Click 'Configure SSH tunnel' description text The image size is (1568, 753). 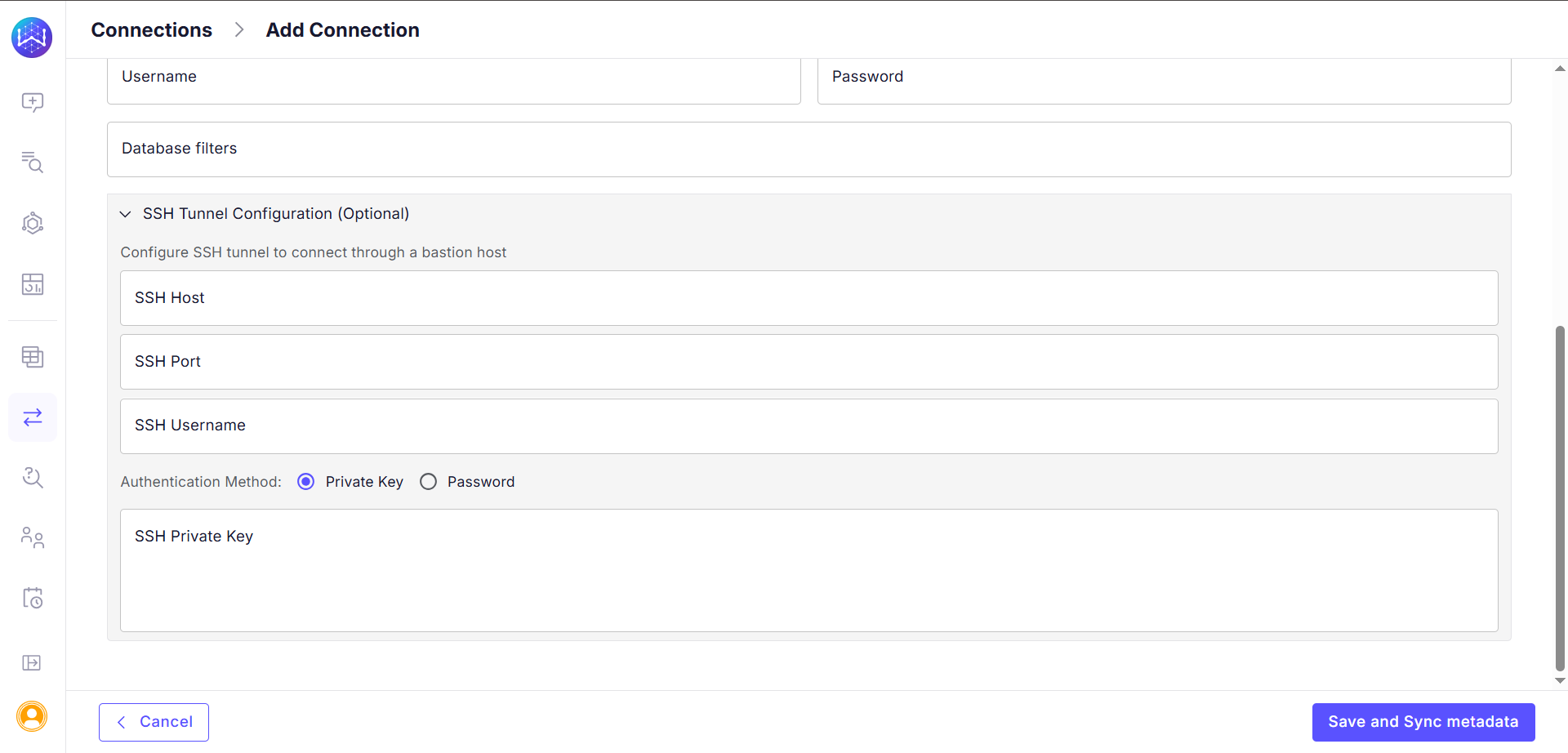point(314,252)
